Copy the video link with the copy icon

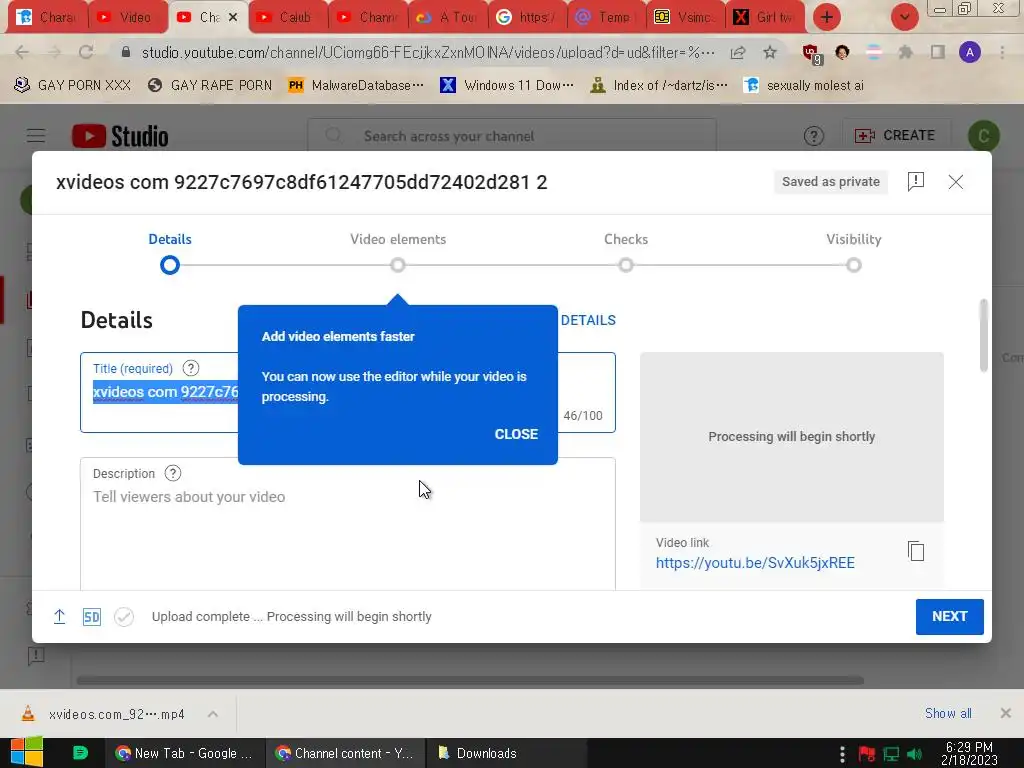[x=916, y=551]
